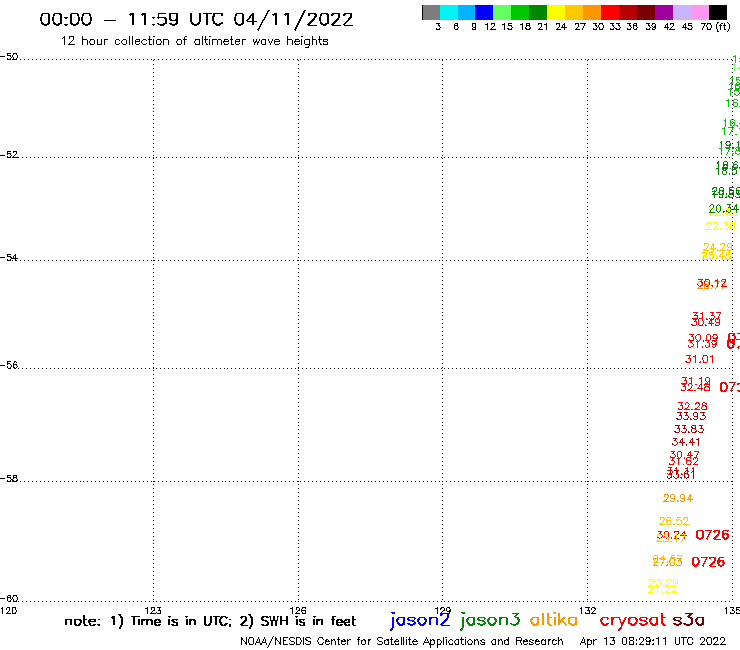Click the 'Apr 13 08:29:11 UTC 2022' timestamp
The width and height of the screenshot is (740, 650).
coord(653,642)
